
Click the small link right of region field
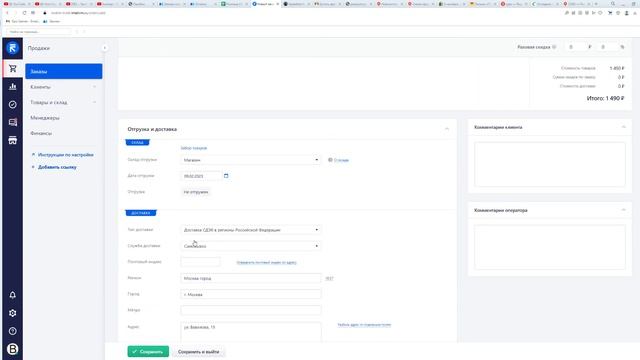coord(329,278)
